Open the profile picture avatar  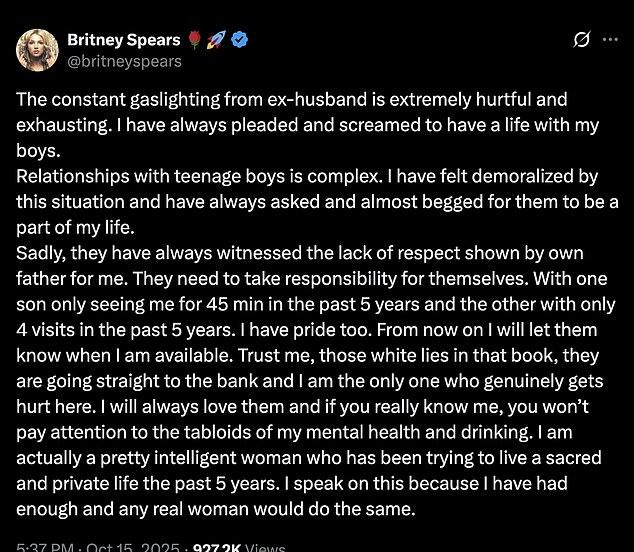[x=37, y=50]
